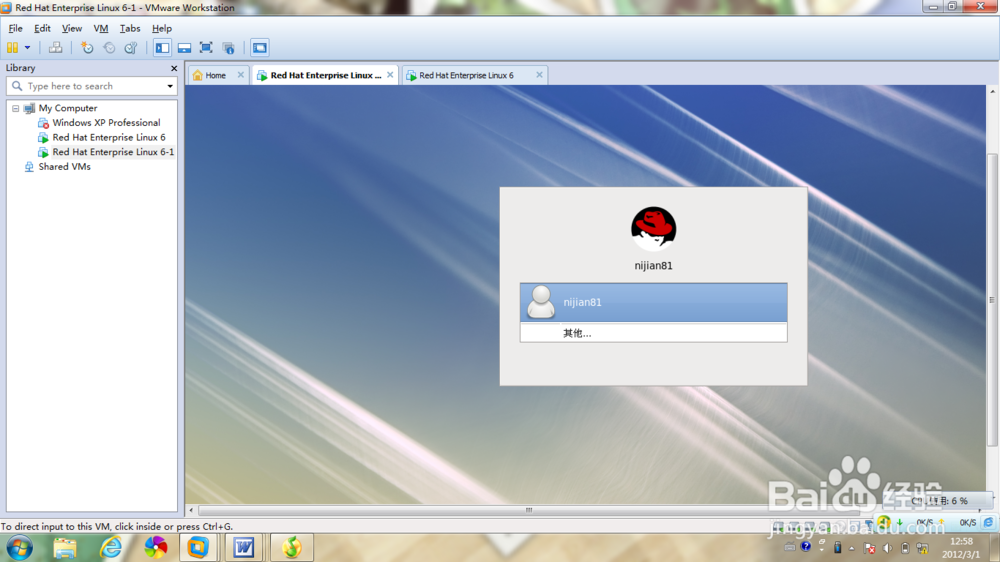Show hidden tray icons with the up arrow
Image resolution: width=1000 pixels, height=562 pixels.
click(852, 548)
